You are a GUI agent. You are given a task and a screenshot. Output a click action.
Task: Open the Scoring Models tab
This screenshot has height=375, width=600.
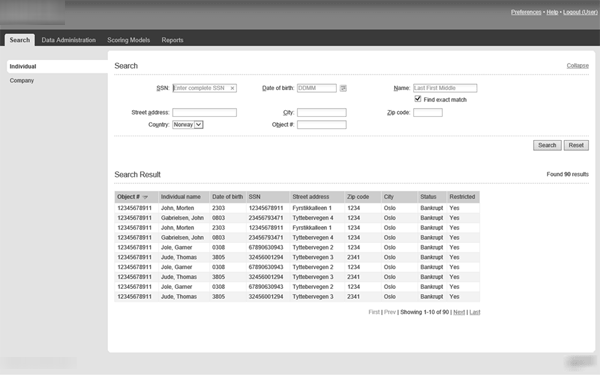tap(129, 40)
